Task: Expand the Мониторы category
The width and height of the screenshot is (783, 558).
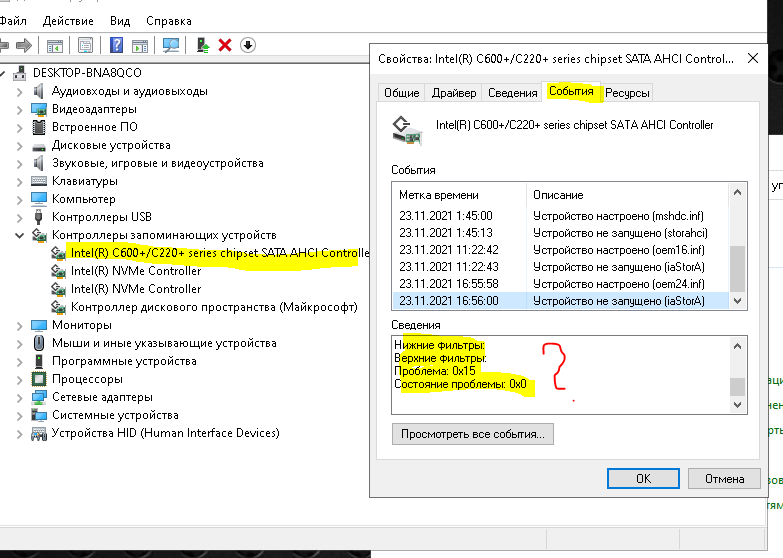Action: 19,326
